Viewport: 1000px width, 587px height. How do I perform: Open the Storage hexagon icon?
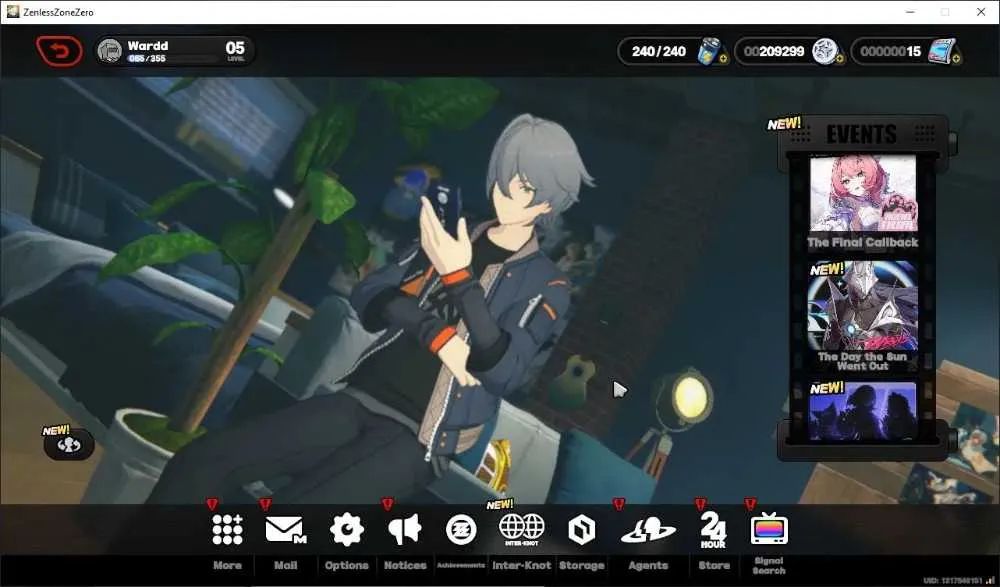point(582,530)
